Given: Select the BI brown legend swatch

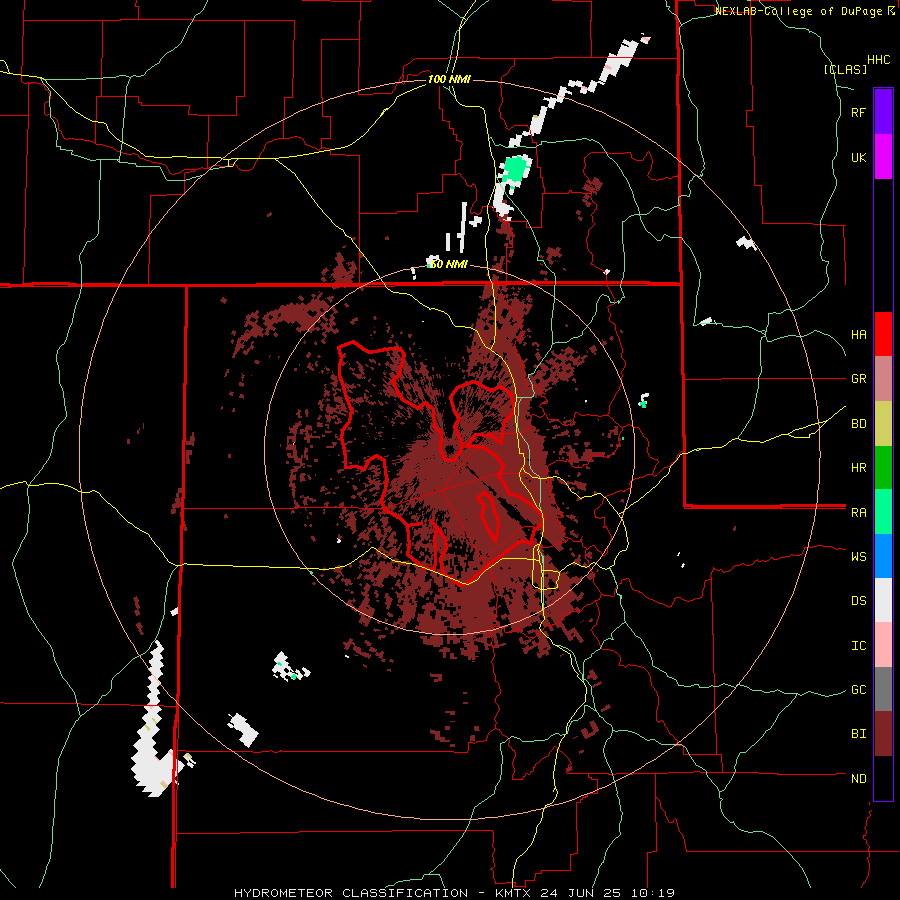Looking at the screenshot, I should point(883,734).
